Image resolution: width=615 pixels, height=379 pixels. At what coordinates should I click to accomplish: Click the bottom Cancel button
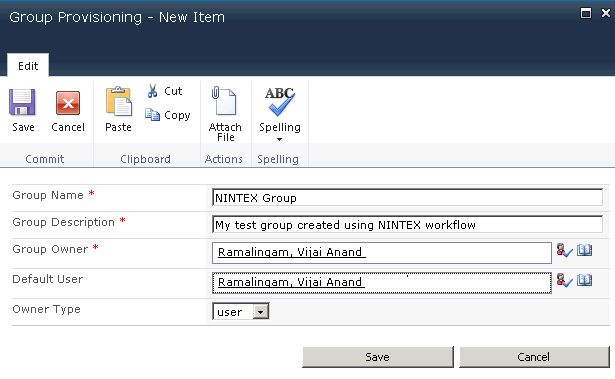pyautogui.click(x=534, y=357)
